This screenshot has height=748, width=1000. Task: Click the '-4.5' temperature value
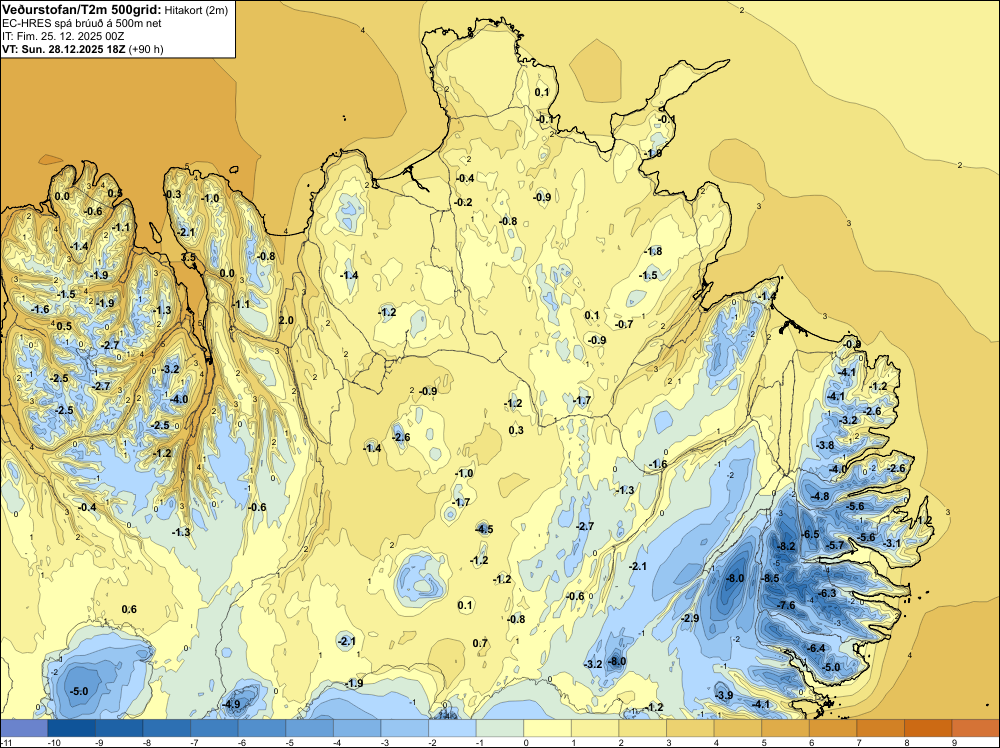484,529
